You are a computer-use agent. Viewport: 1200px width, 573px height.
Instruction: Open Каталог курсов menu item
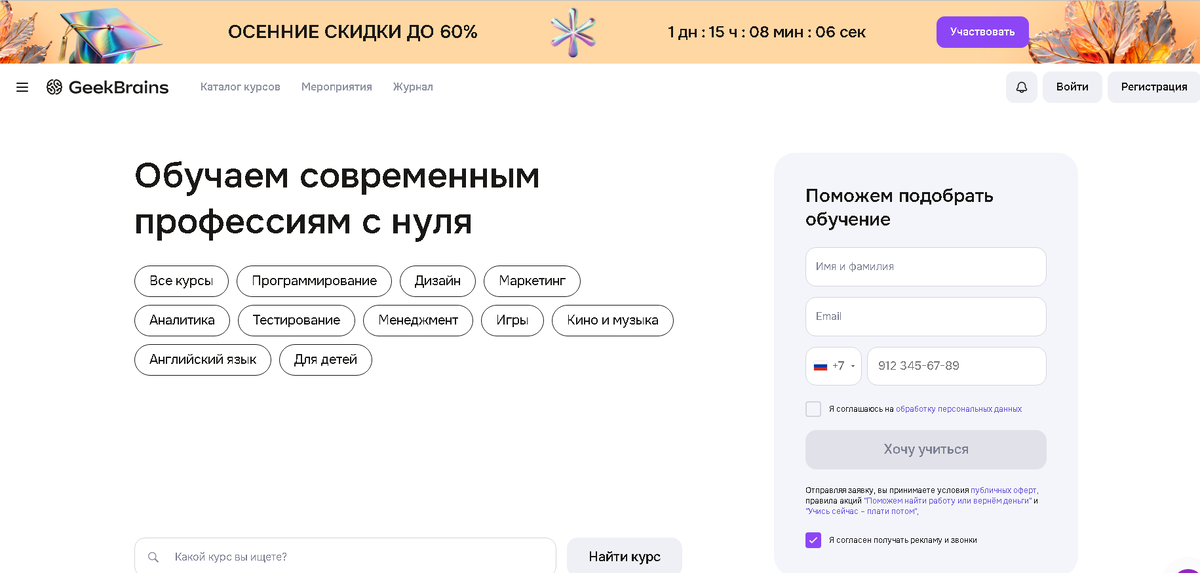pyautogui.click(x=240, y=87)
